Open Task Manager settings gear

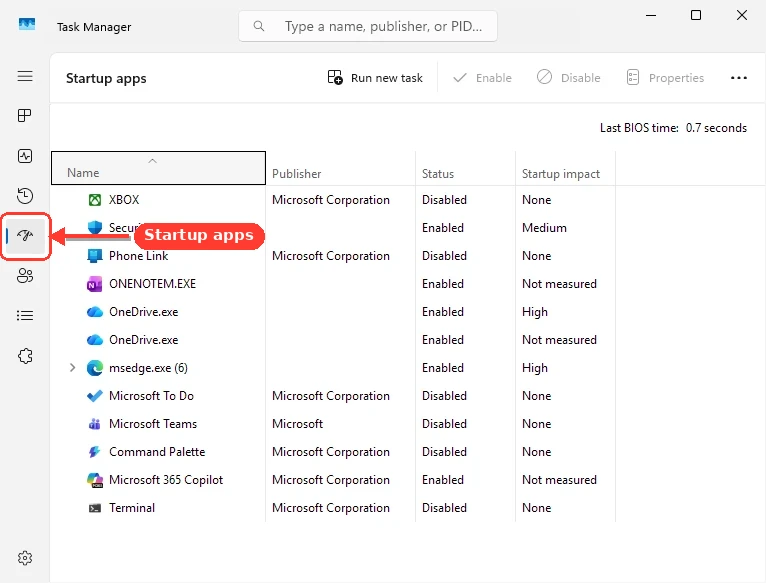[25, 558]
